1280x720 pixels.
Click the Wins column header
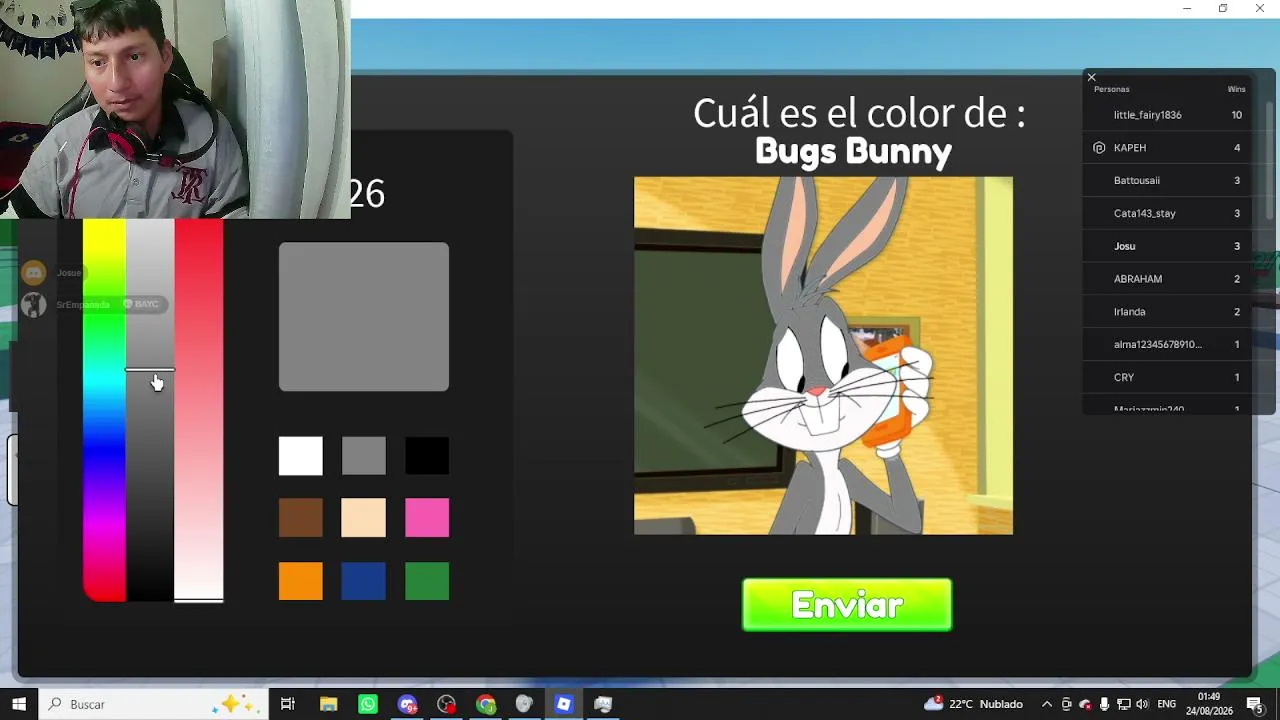click(x=1236, y=89)
